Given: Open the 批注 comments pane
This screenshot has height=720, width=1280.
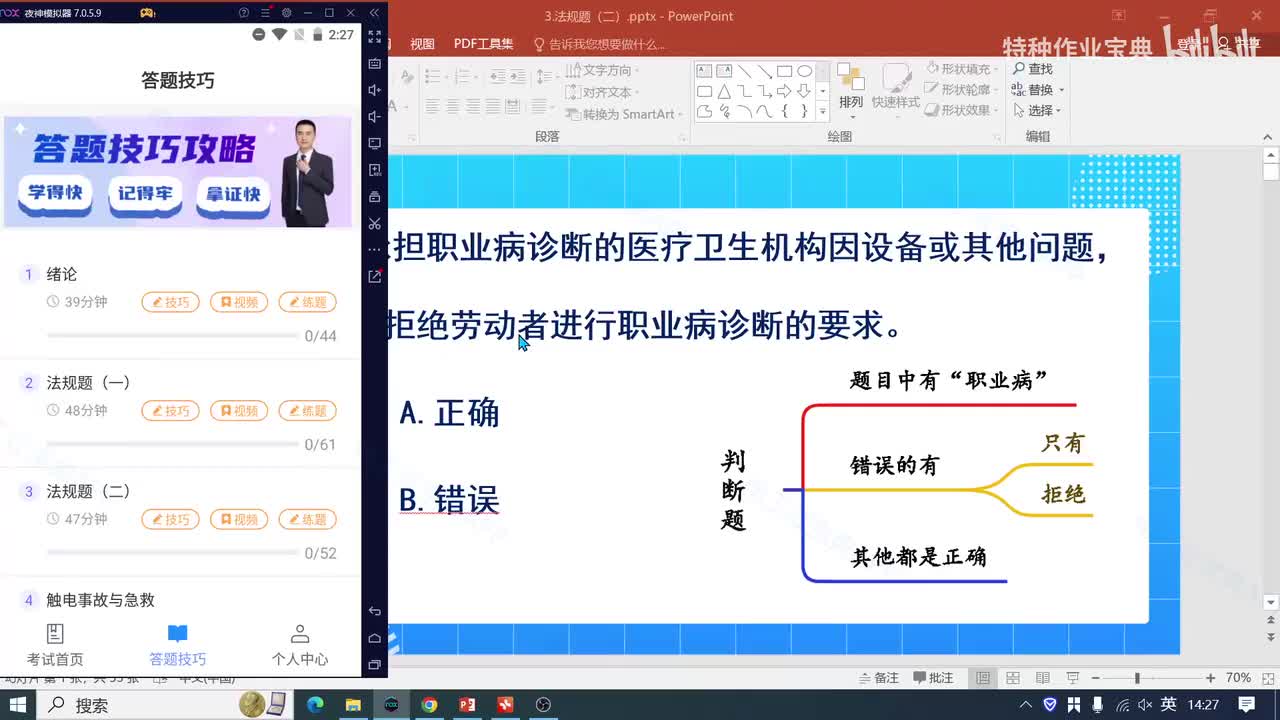Looking at the screenshot, I should (x=933, y=678).
